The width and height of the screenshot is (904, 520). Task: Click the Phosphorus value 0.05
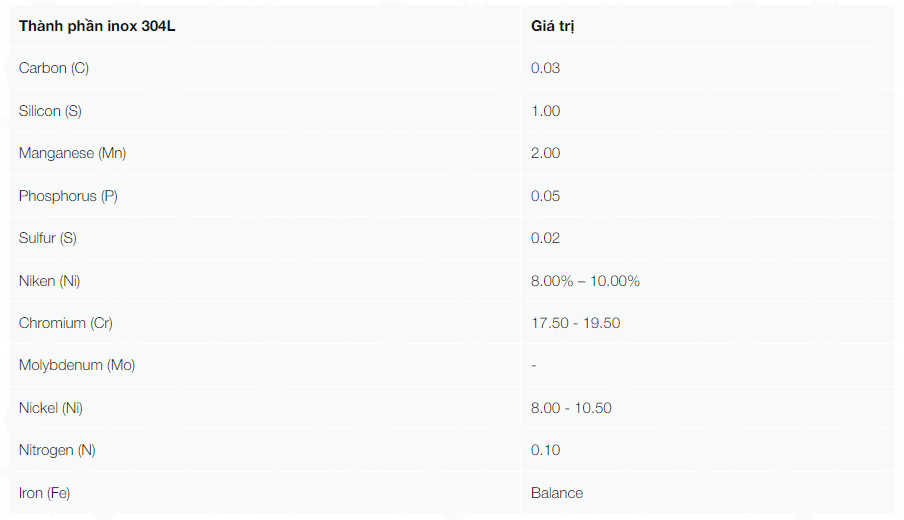click(545, 196)
